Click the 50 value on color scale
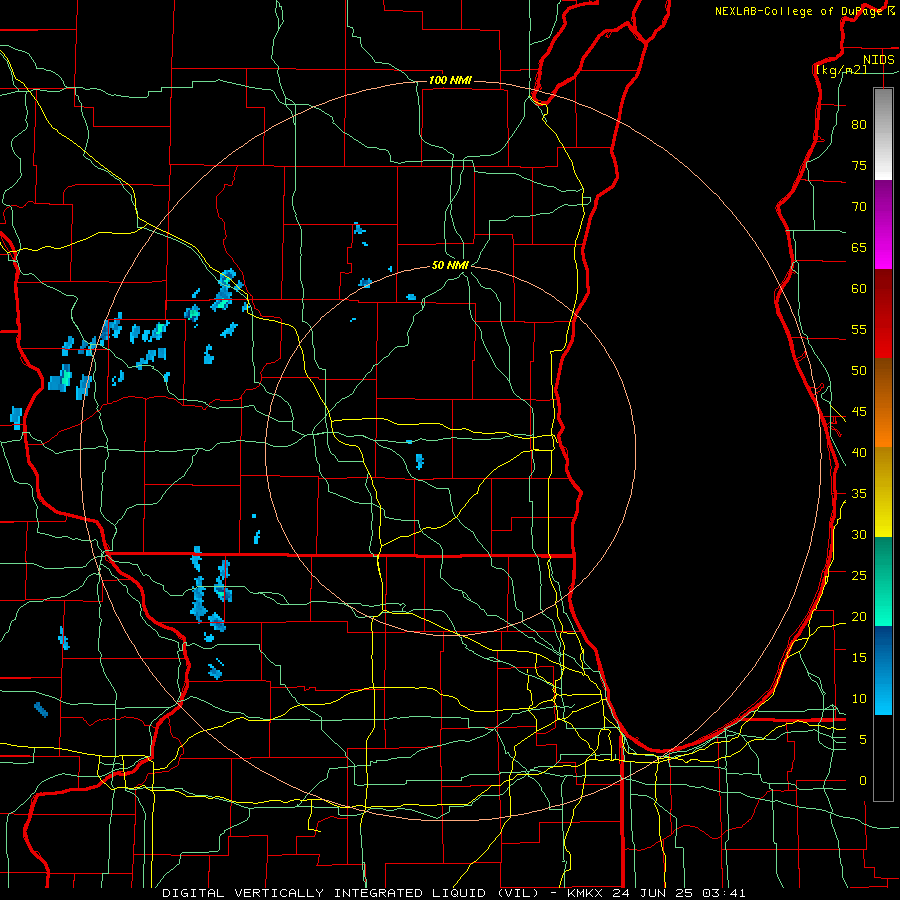The height and width of the screenshot is (900, 900). pyautogui.click(x=859, y=371)
